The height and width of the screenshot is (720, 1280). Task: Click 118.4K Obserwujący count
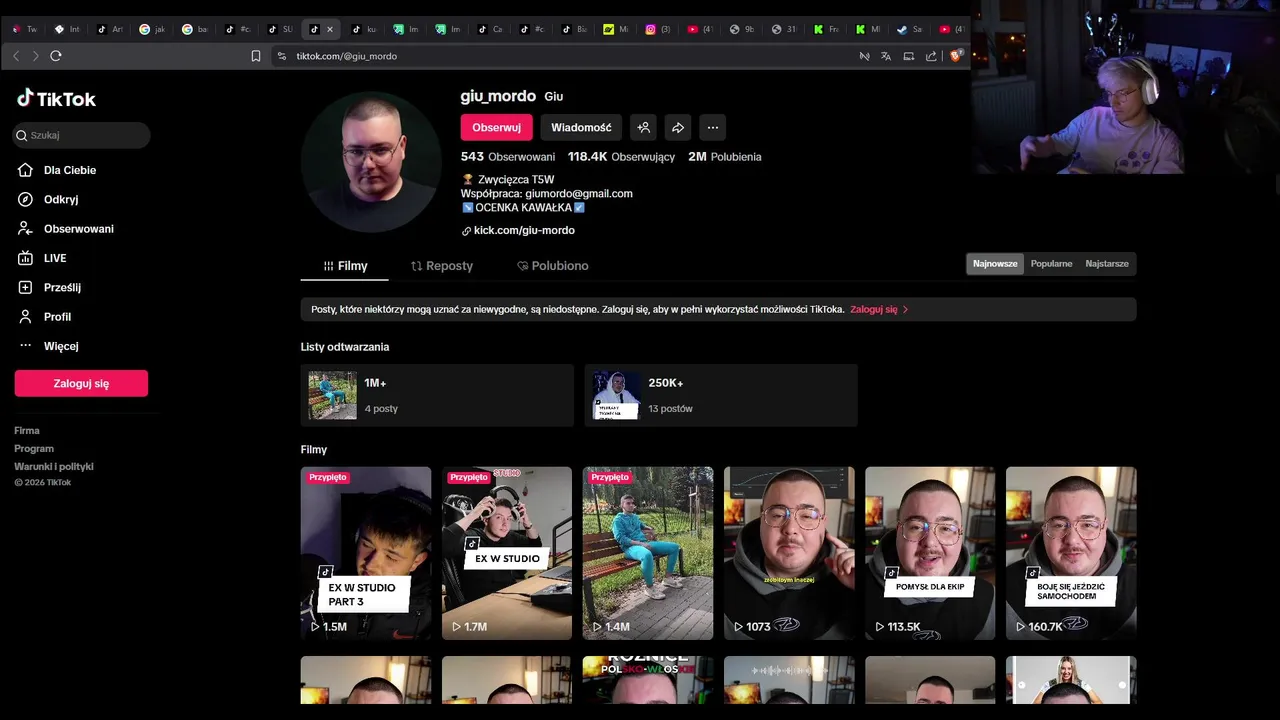tap(621, 157)
